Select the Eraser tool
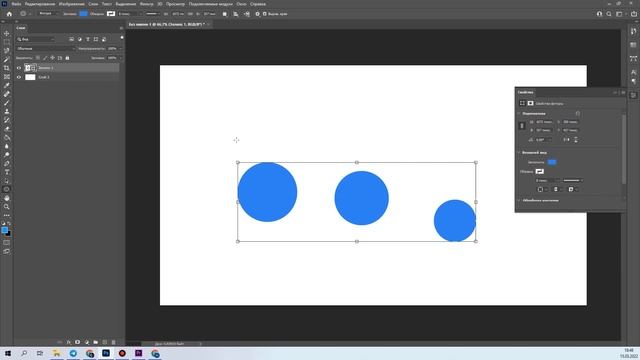Screen dimensions: 640x360 (7, 129)
